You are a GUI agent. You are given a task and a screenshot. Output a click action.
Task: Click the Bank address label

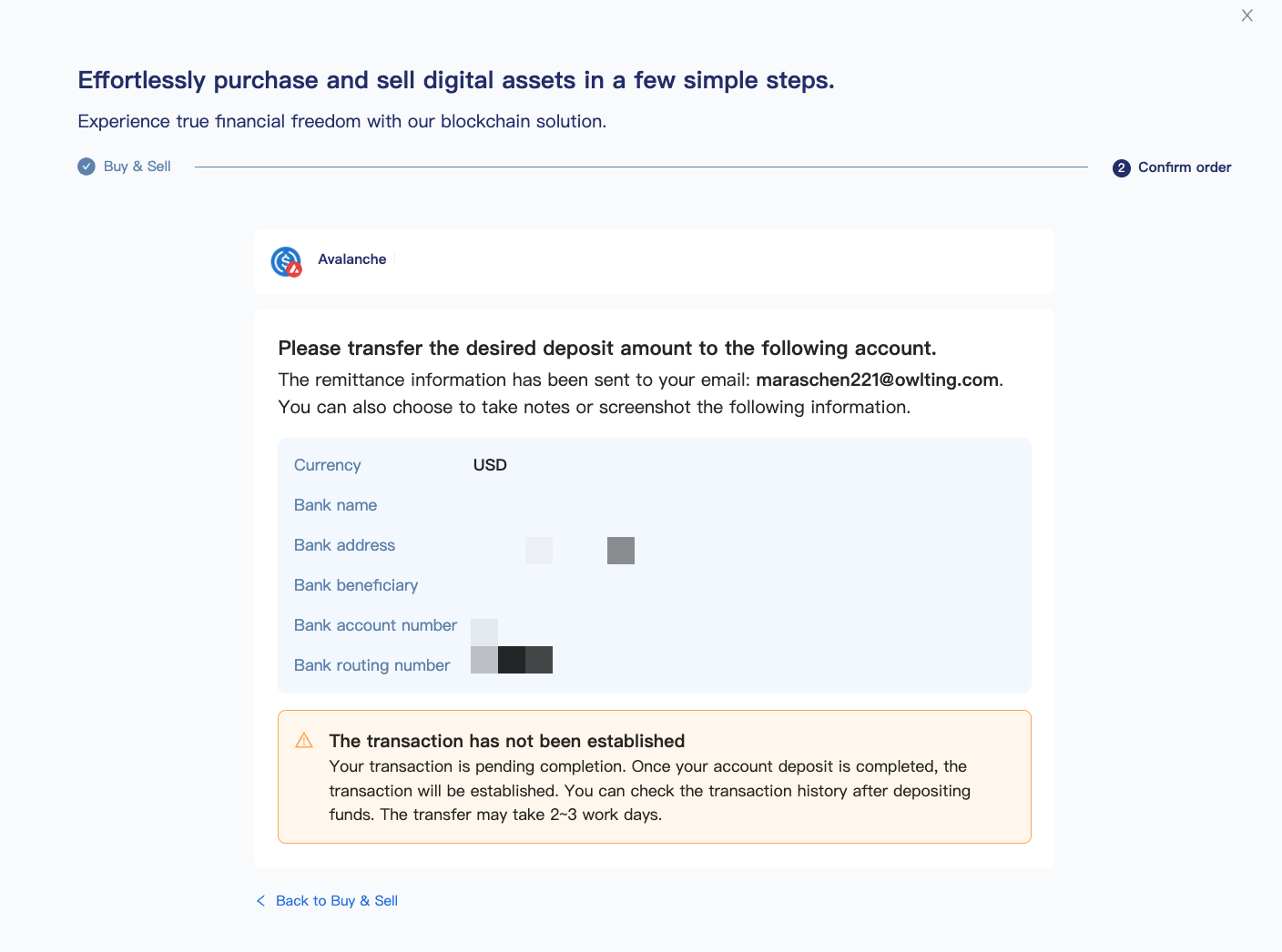point(344,545)
